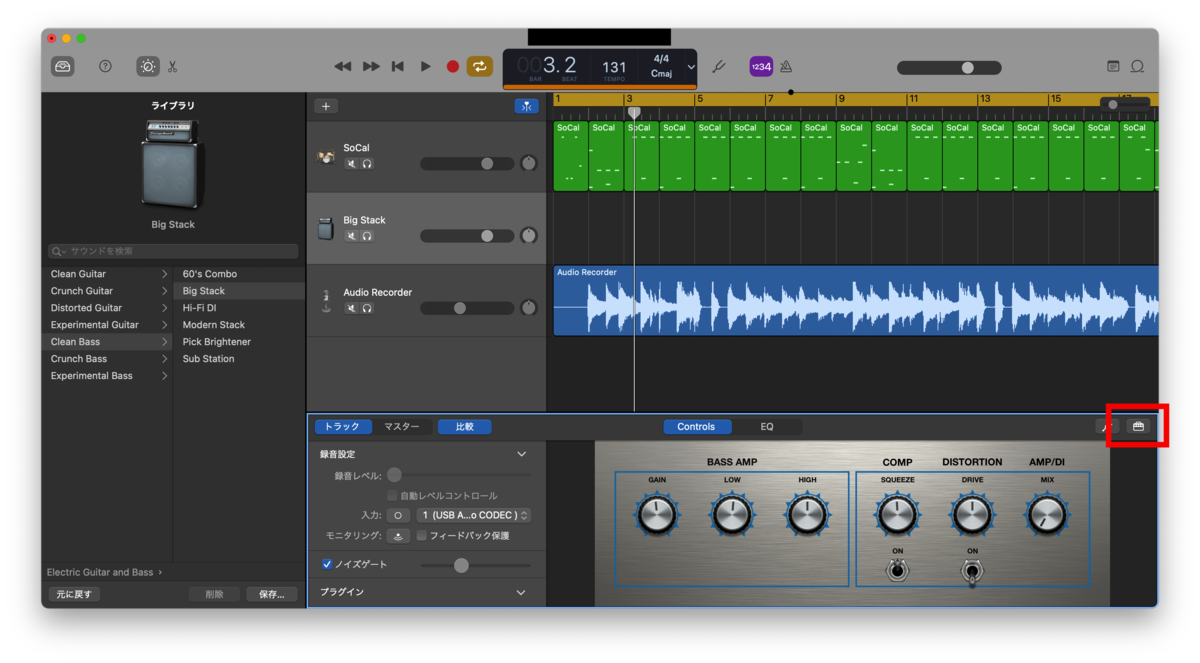Open the 入力 USB Audio CODEC dropdown
Viewport: 1200px width, 663px height.
pos(474,516)
